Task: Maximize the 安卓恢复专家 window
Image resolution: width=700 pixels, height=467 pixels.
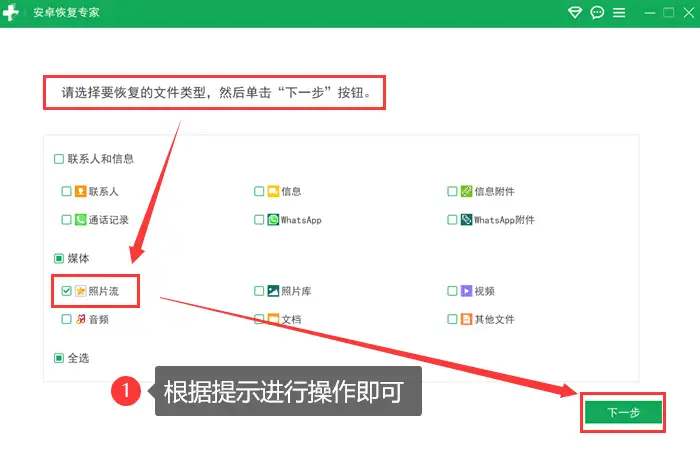Action: click(x=668, y=13)
